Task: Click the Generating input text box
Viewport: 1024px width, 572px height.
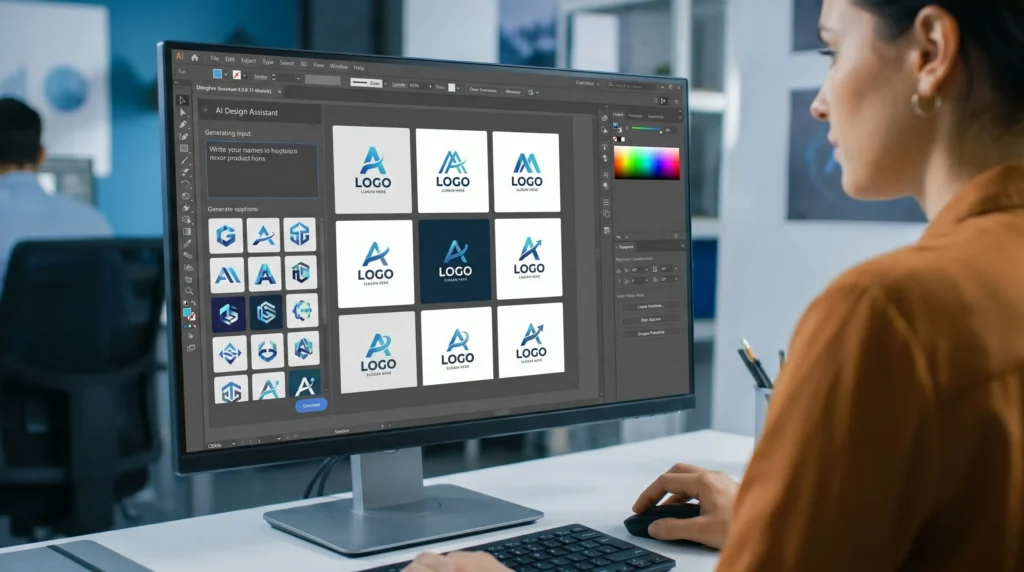Action: 263,170
